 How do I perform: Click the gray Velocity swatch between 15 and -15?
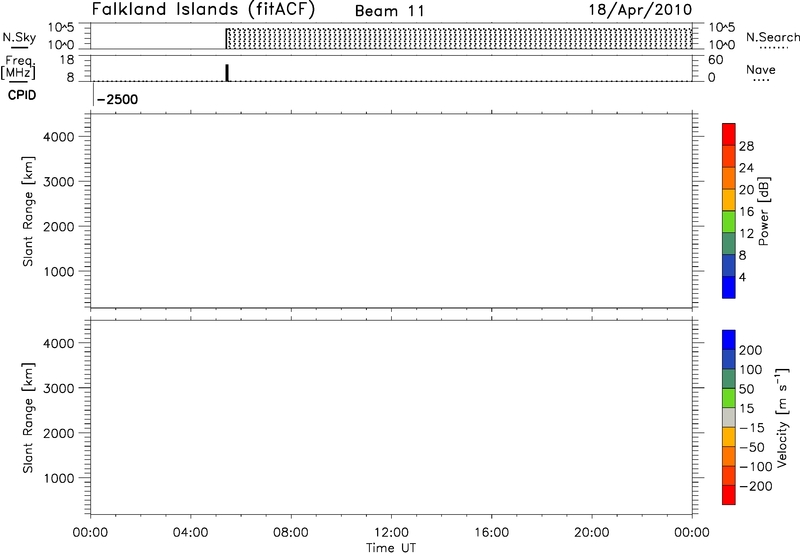(x=729, y=418)
